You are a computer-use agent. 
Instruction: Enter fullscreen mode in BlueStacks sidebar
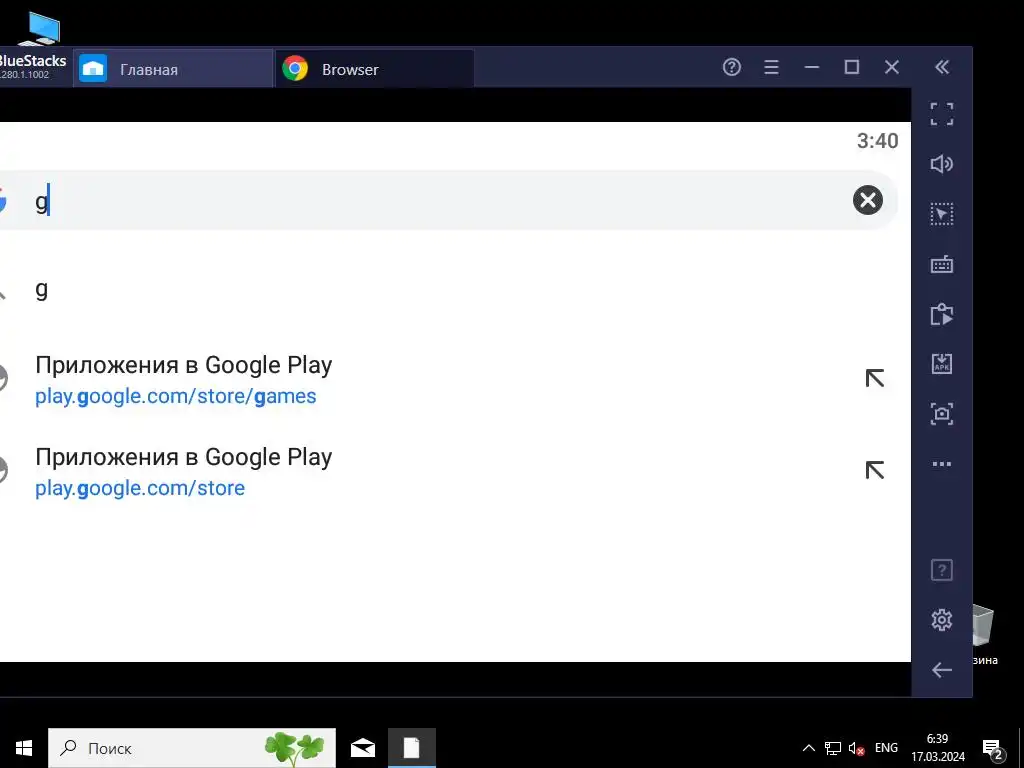[942, 114]
